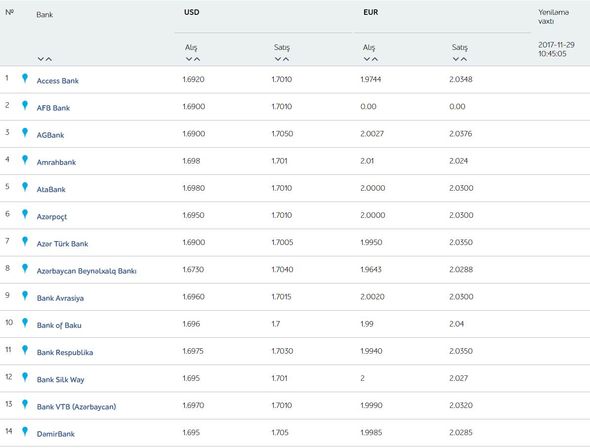Click the pin beside DəmirBank
Screen dimensions: 590x448
25,431
